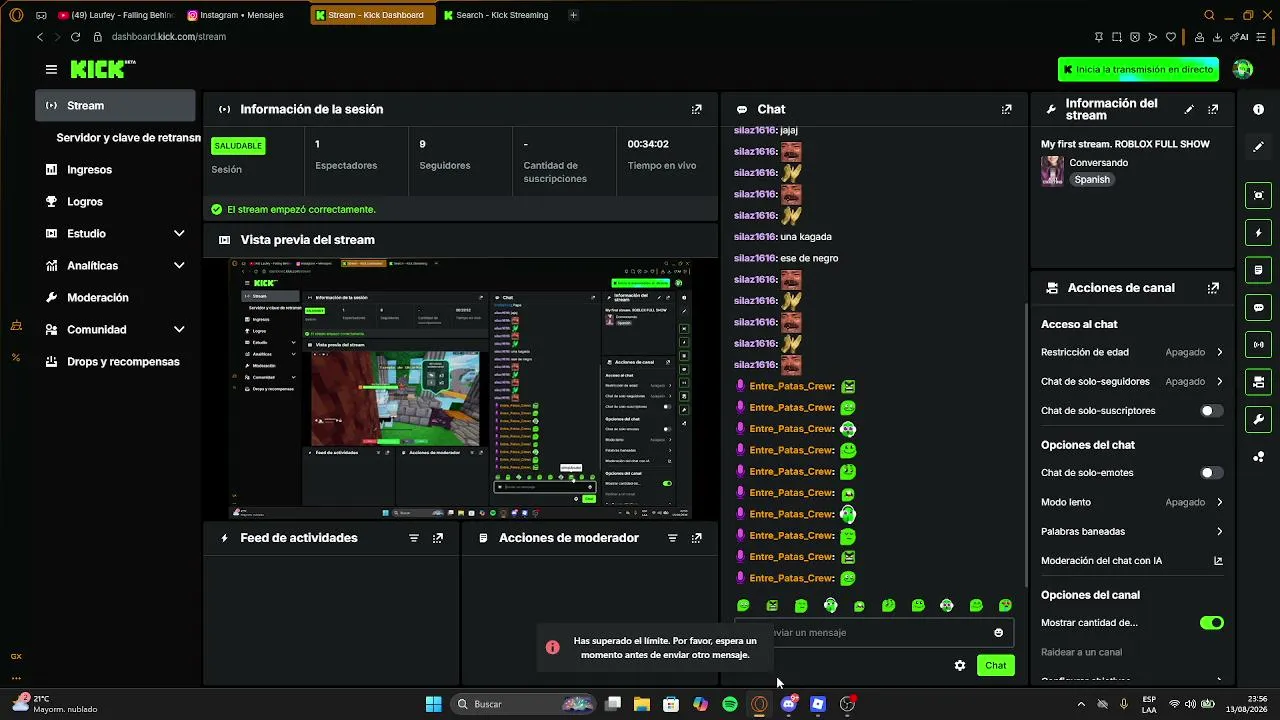Image resolution: width=1280 pixels, height=720 pixels.
Task: Click the browser address bar URL
Action: coord(169,37)
